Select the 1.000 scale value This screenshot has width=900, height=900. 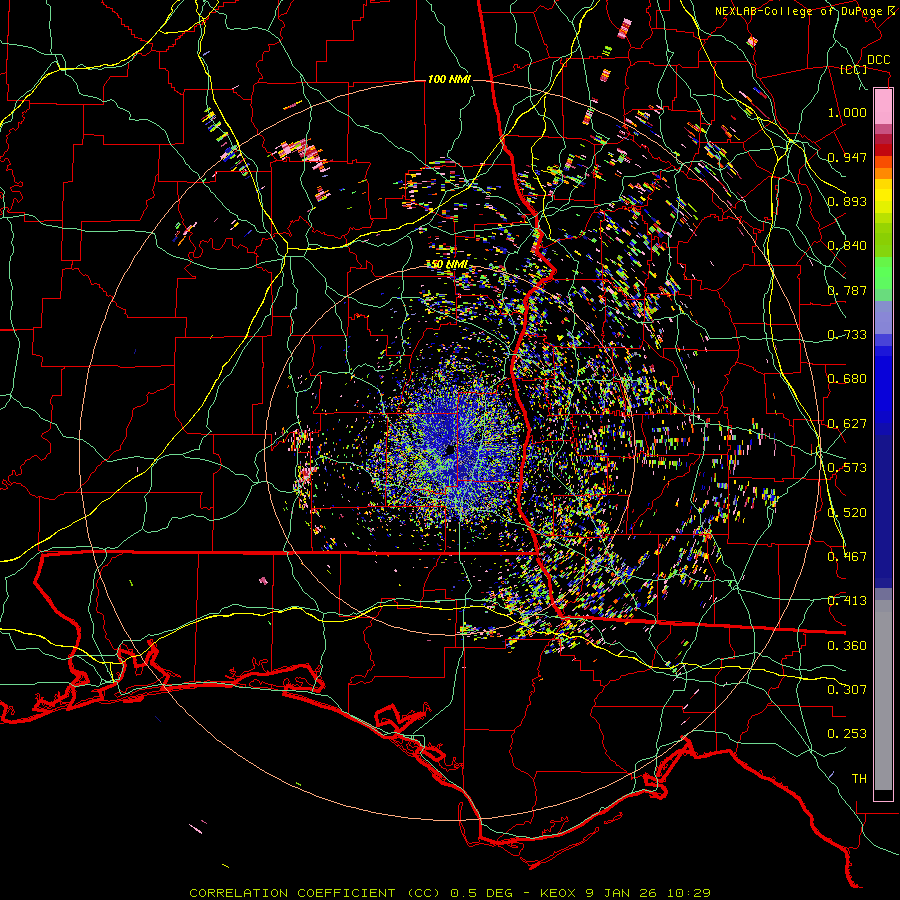click(x=847, y=112)
